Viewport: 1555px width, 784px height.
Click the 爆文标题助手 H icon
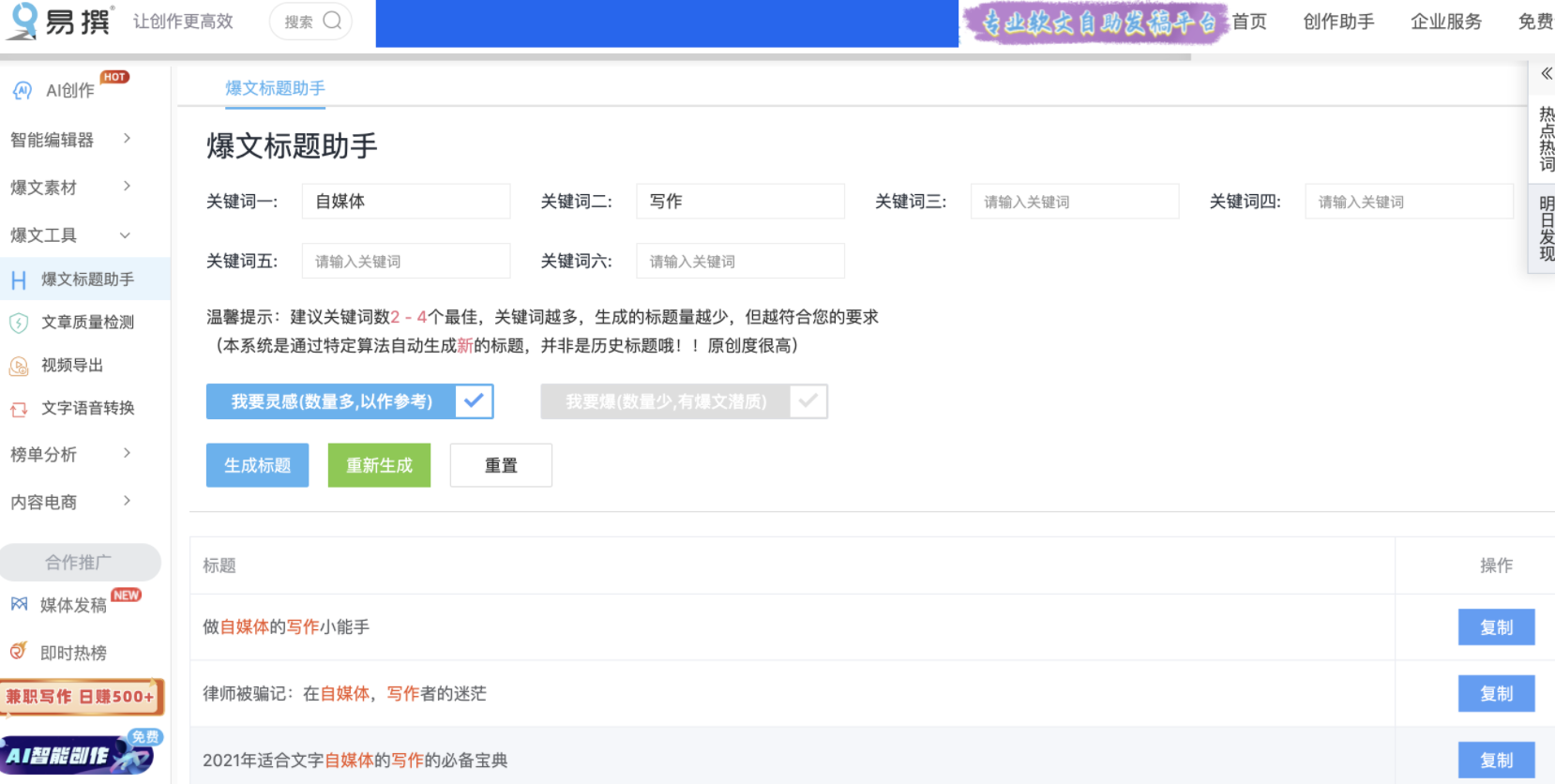19,279
